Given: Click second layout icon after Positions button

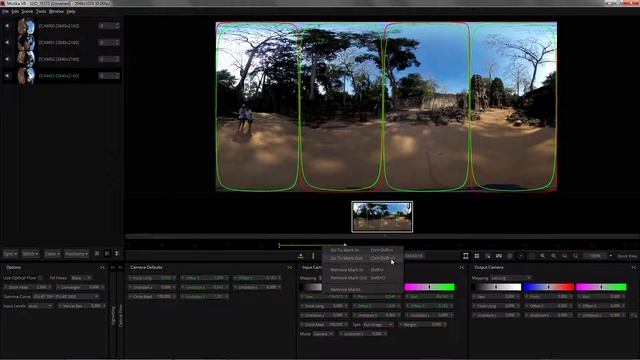Looking at the screenshot, I should [x=107, y=253].
